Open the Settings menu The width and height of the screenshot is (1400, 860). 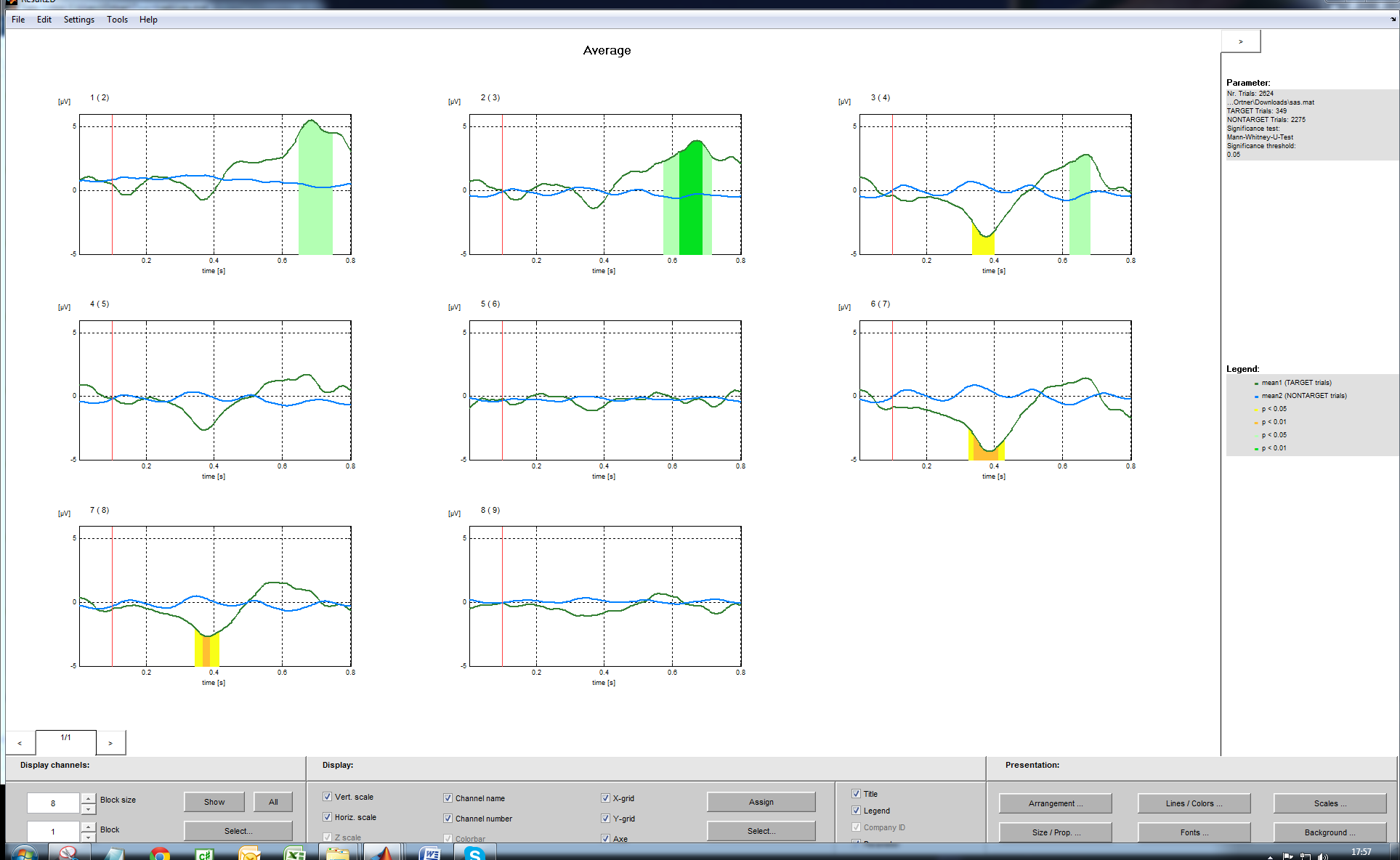[x=79, y=20]
